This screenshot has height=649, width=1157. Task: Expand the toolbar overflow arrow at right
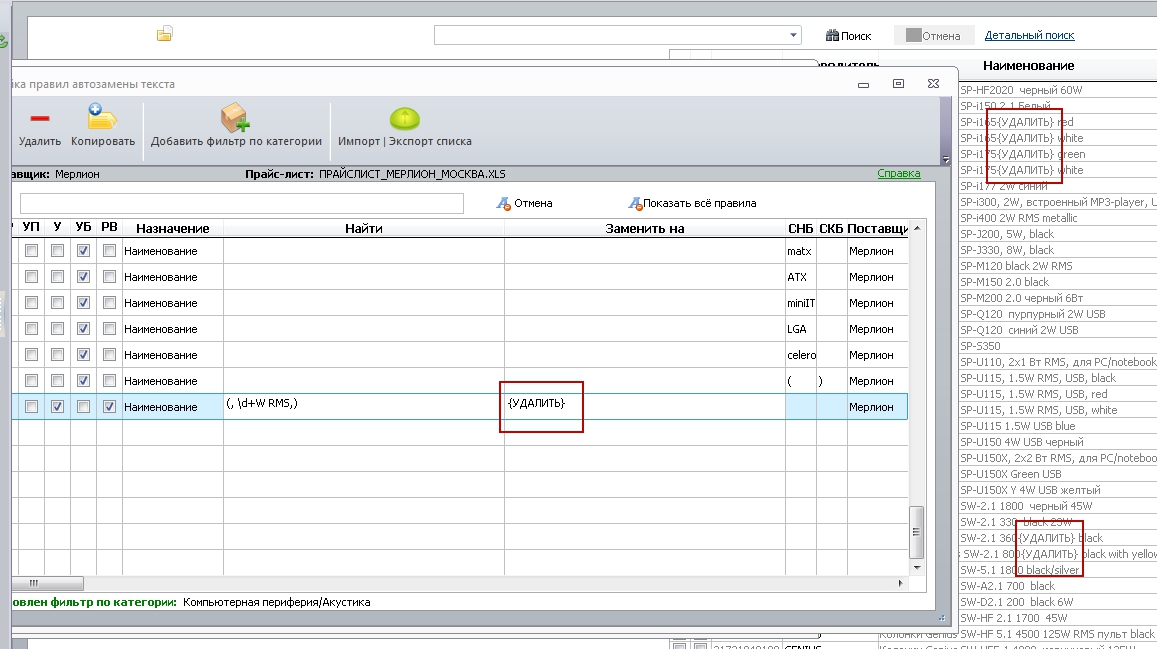[x=946, y=159]
